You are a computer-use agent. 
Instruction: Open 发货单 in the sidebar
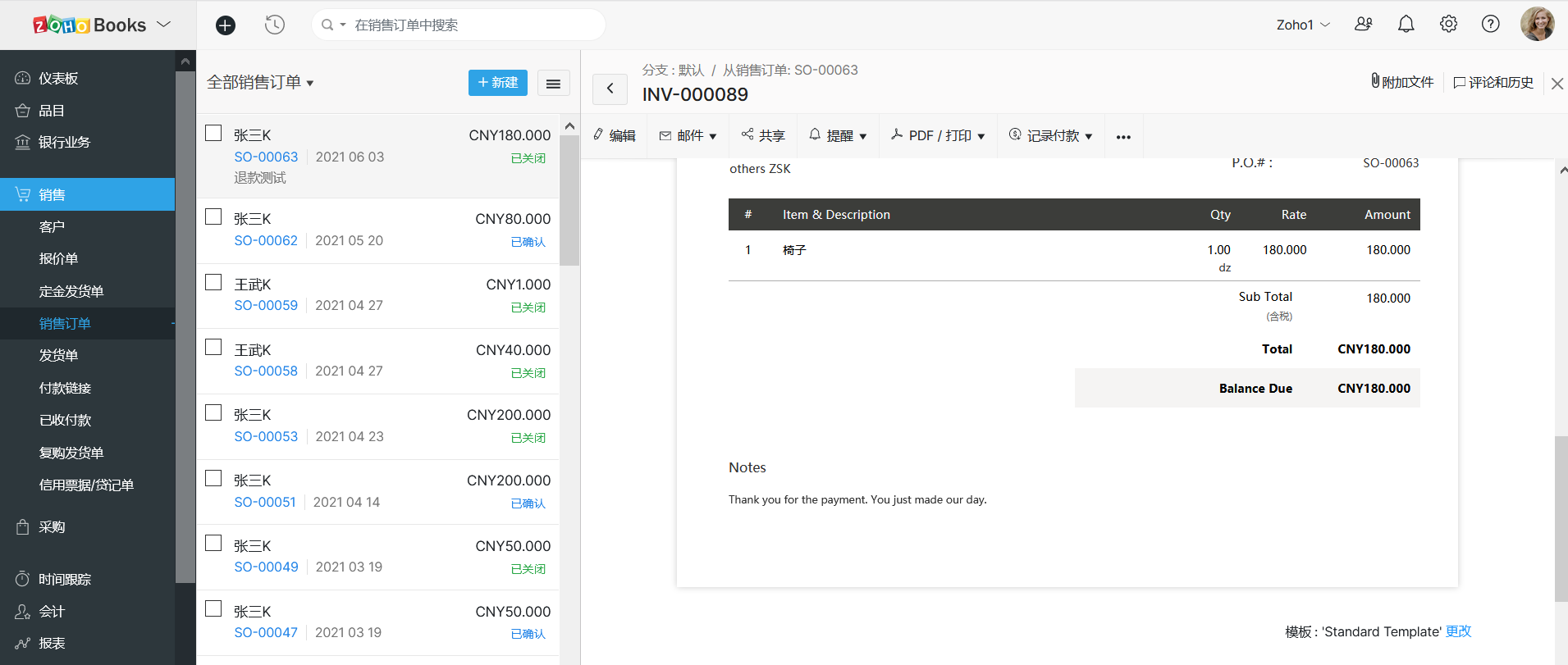58,356
